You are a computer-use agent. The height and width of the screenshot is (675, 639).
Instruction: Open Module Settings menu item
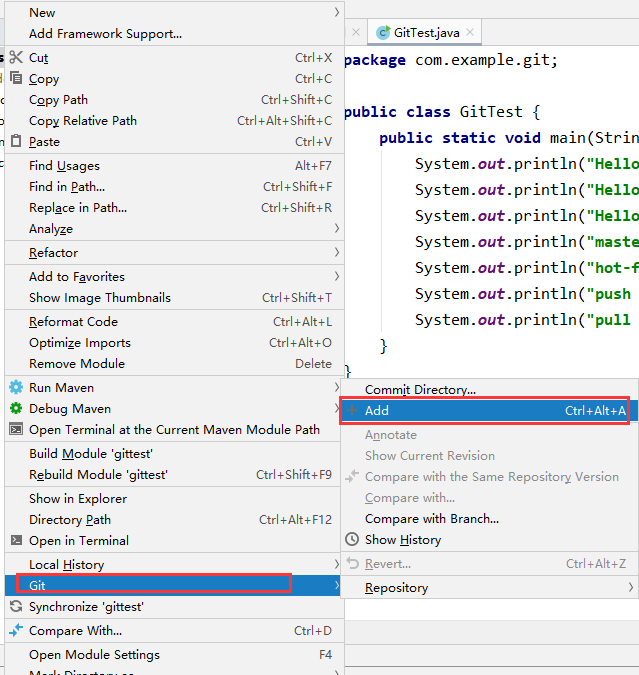point(174,654)
